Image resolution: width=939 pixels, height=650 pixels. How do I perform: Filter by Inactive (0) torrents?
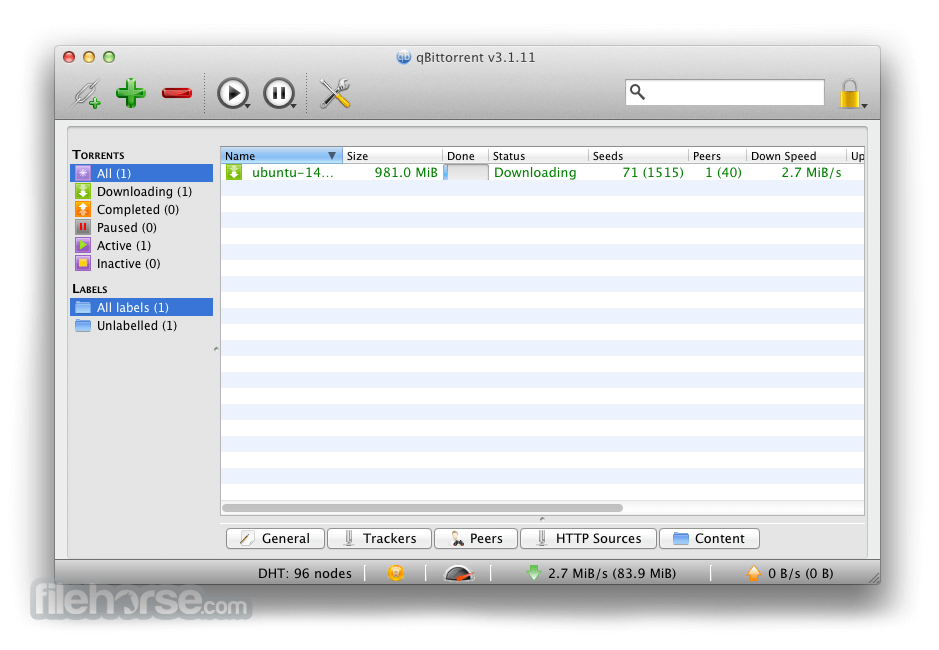pyautogui.click(x=141, y=263)
